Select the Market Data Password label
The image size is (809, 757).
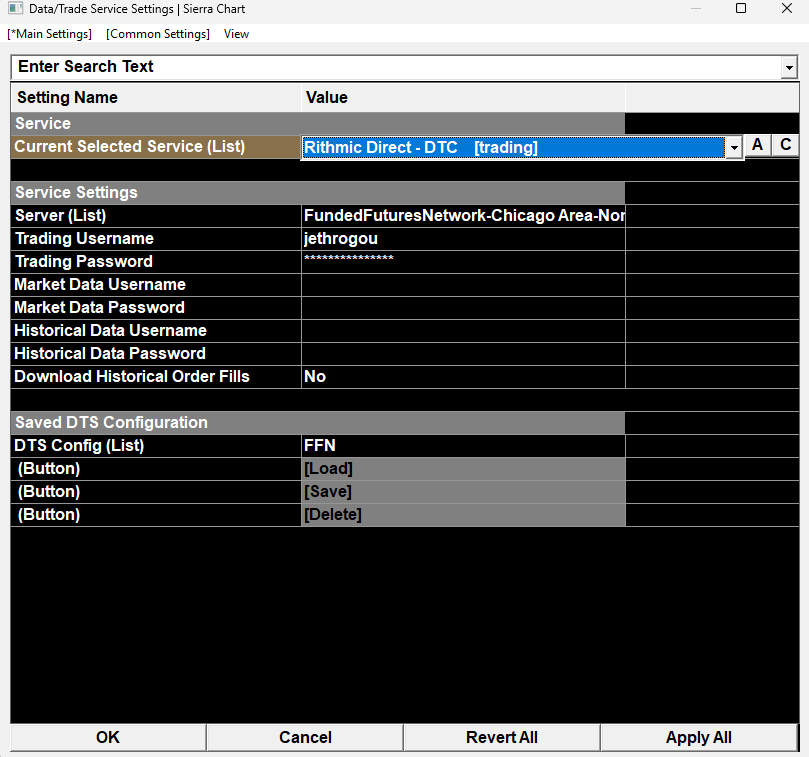pyautogui.click(x=100, y=308)
